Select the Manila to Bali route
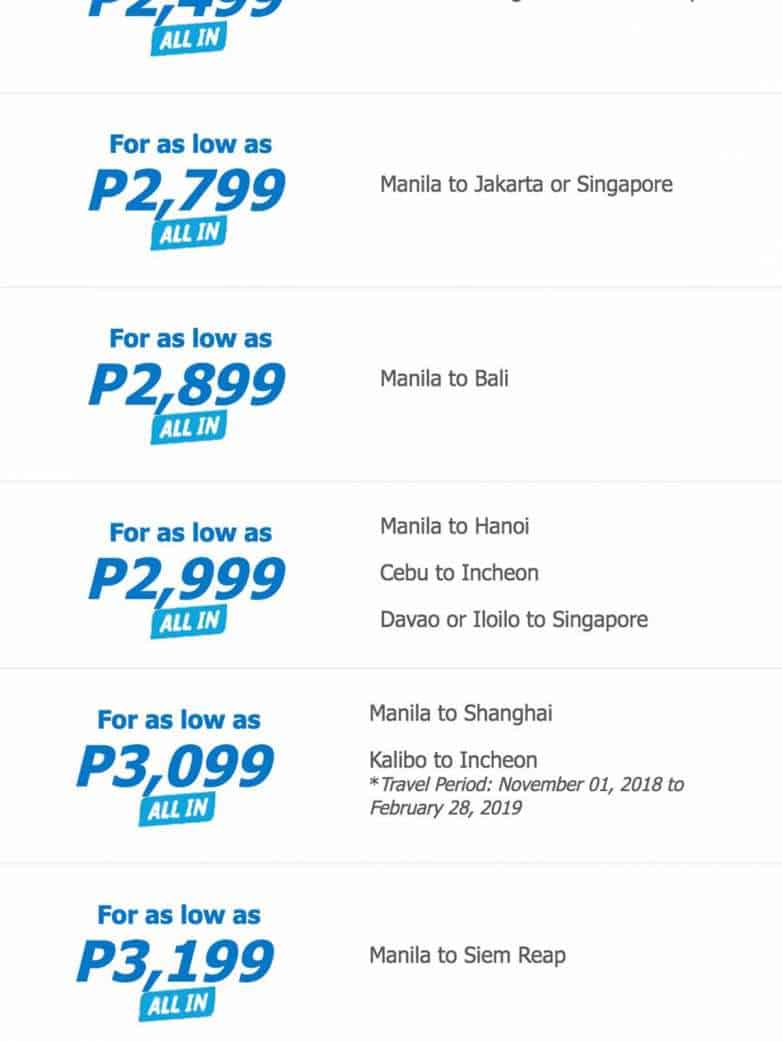 (444, 379)
